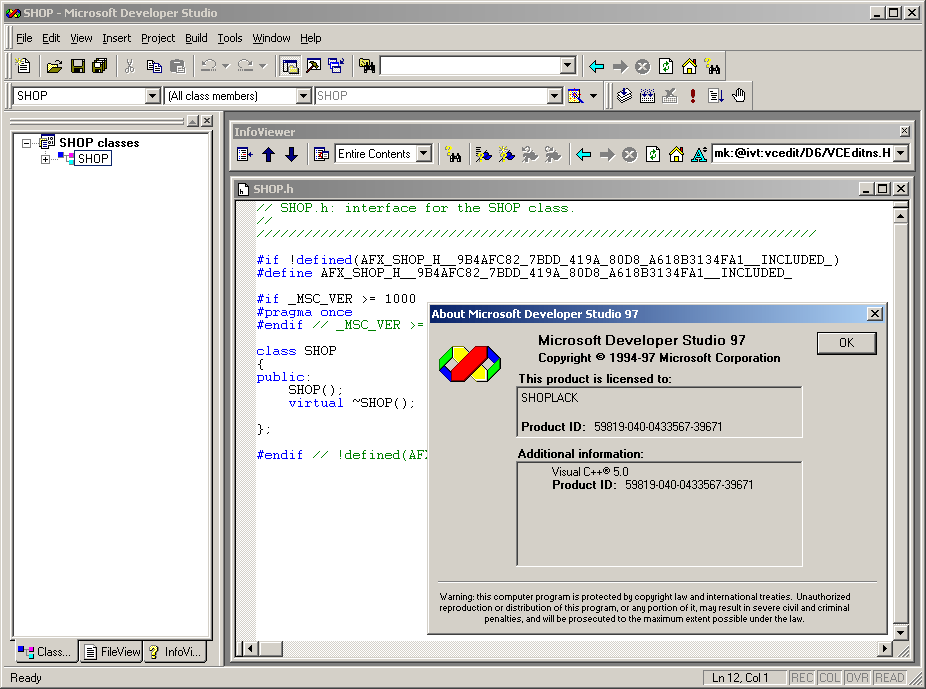Open the Help menu

[x=311, y=38]
